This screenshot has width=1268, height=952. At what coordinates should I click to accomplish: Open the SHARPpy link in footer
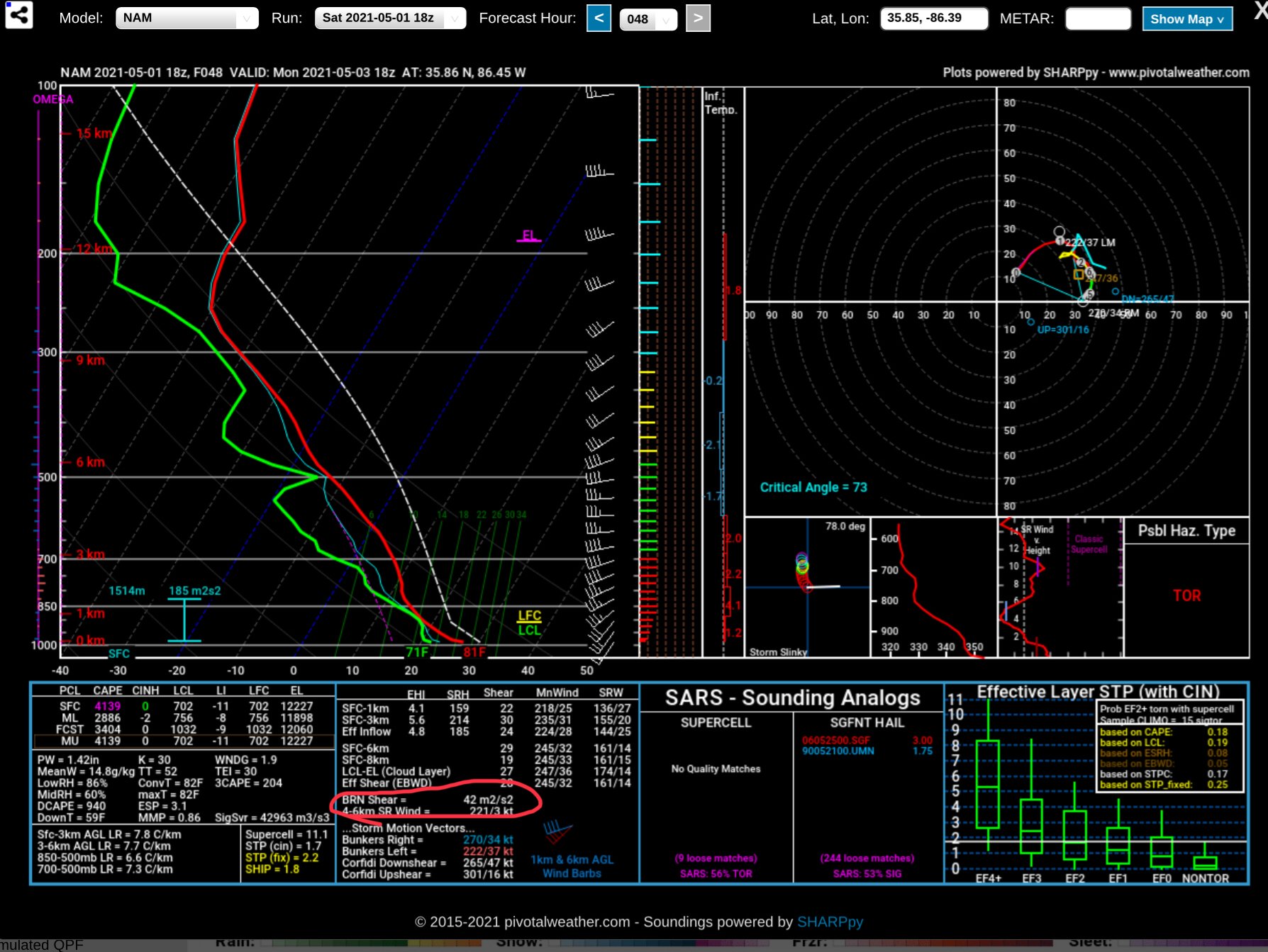830,922
